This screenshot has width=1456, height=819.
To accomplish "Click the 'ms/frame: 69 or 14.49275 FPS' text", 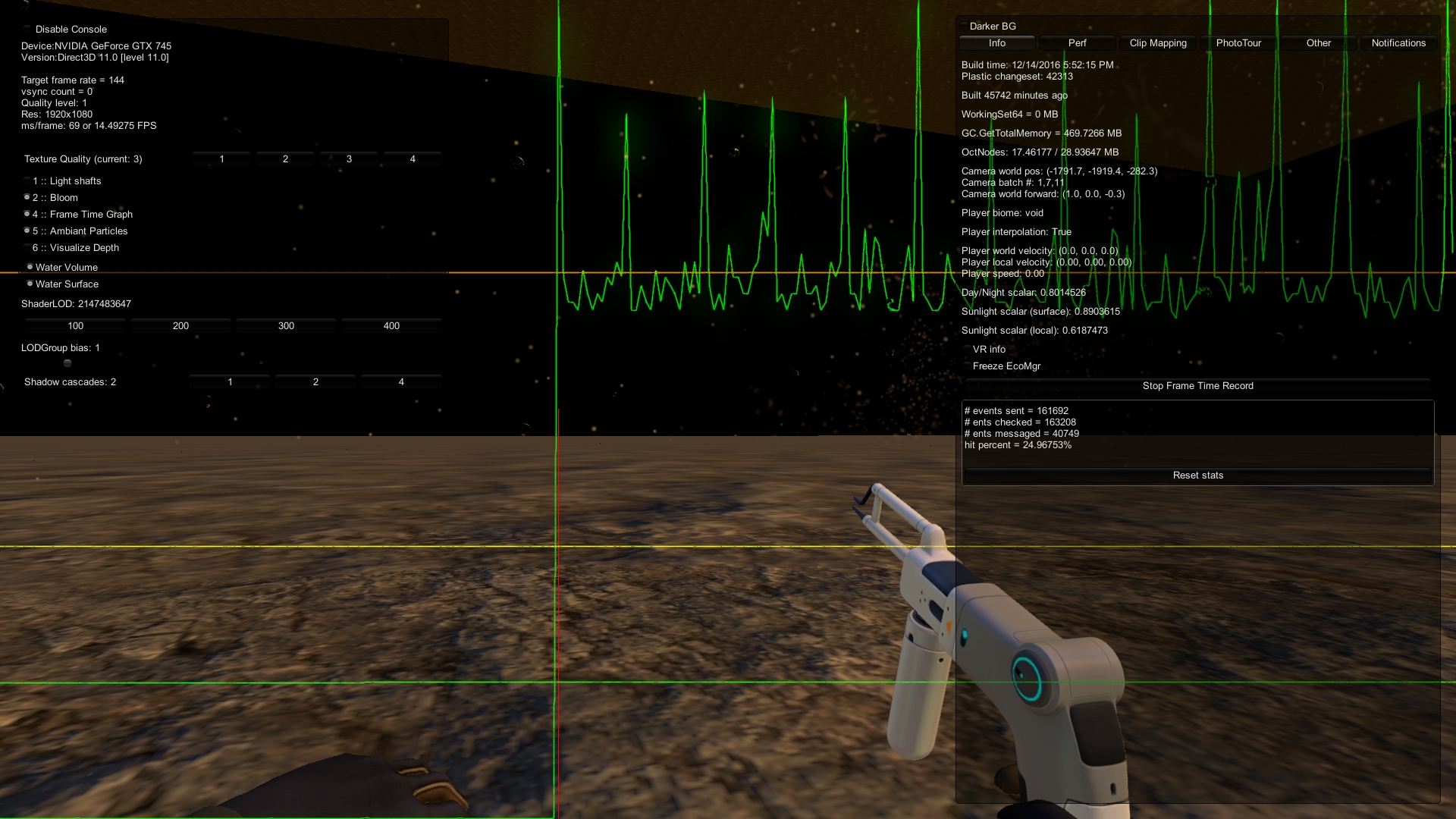I will click(89, 125).
